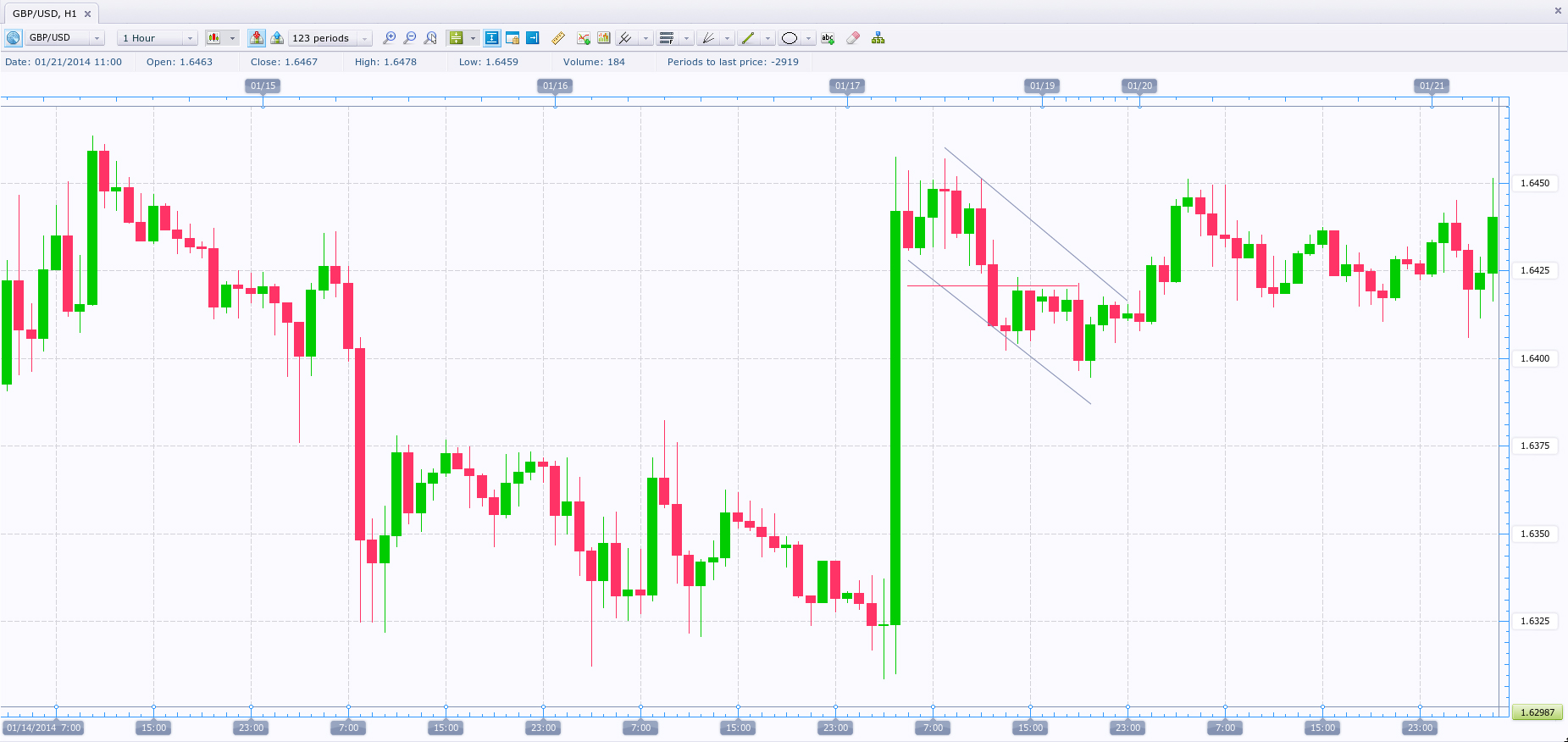
Task: Select the 01/19 date marker
Action: click(x=1042, y=86)
